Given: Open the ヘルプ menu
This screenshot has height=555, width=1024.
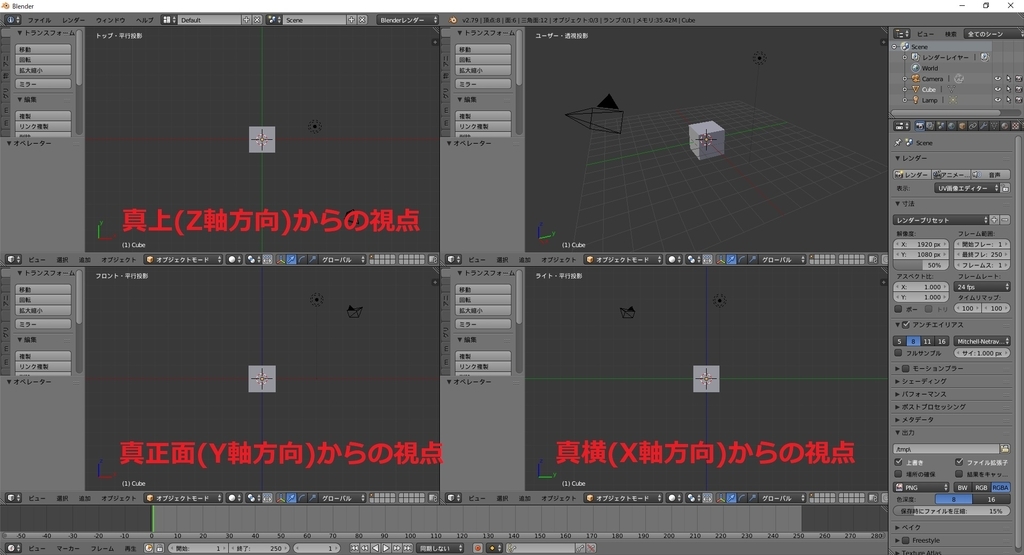Looking at the screenshot, I should [x=144, y=20].
